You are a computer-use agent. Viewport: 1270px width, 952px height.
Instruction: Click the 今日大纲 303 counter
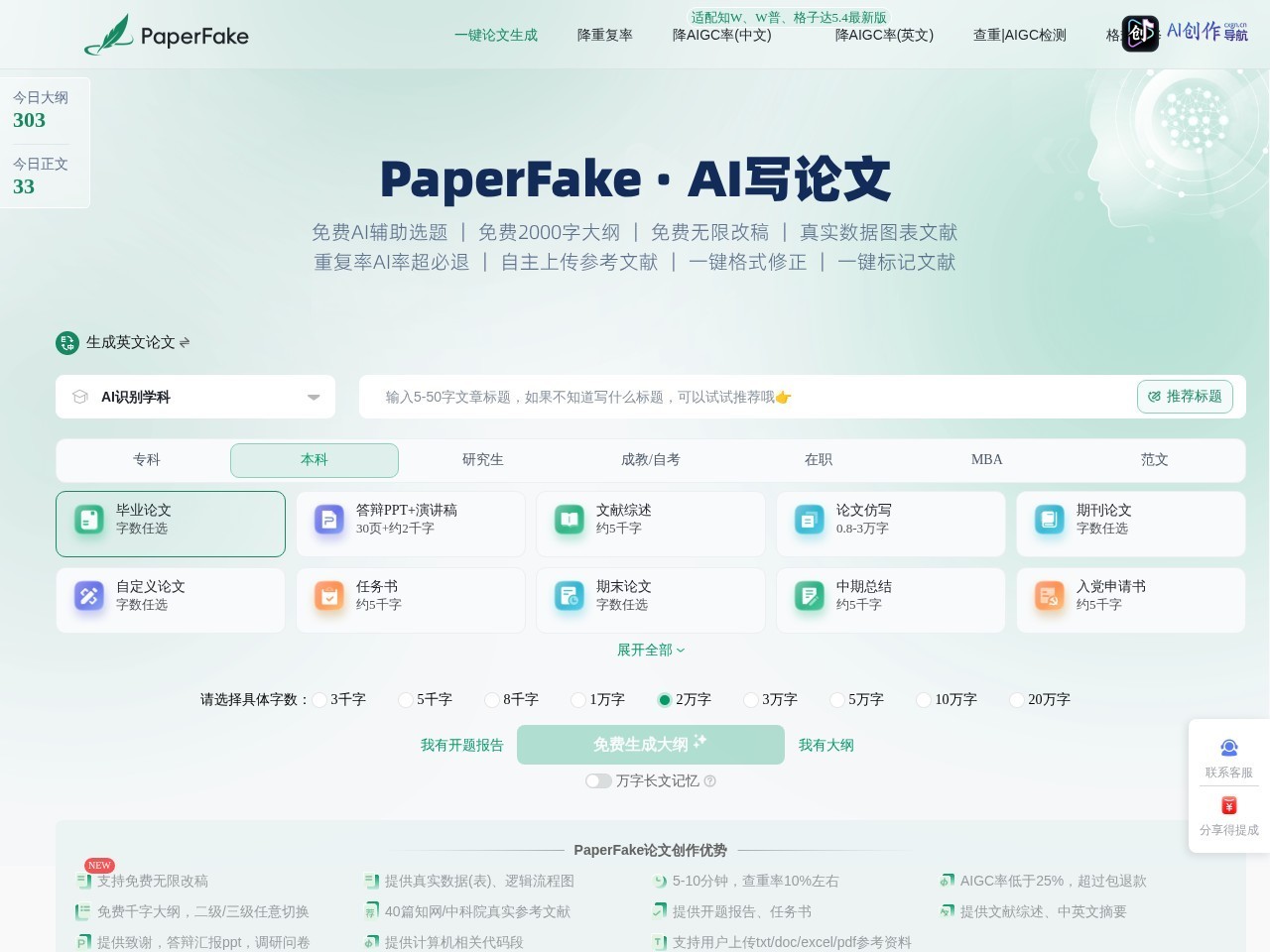41,109
